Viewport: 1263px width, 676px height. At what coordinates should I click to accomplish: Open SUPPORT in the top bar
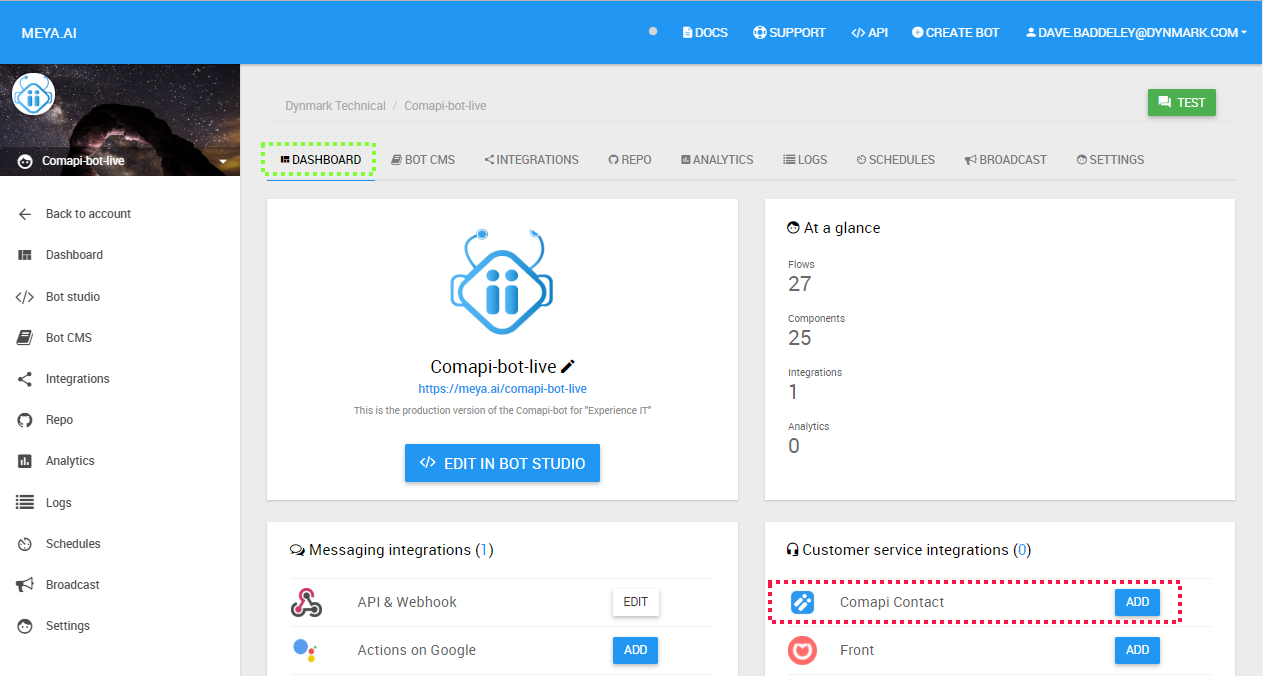click(x=789, y=33)
